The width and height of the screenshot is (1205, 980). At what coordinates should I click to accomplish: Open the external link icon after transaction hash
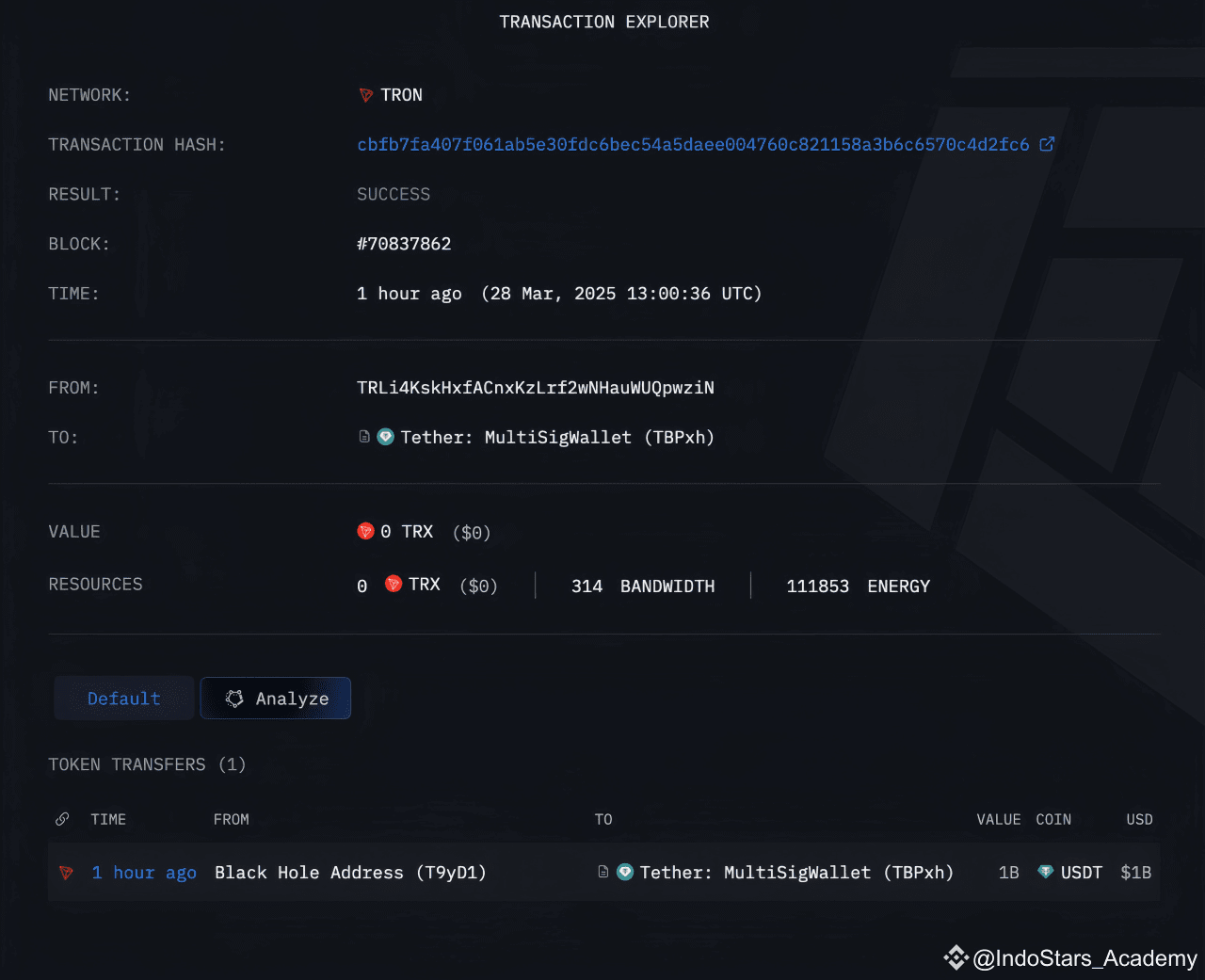point(1048,144)
